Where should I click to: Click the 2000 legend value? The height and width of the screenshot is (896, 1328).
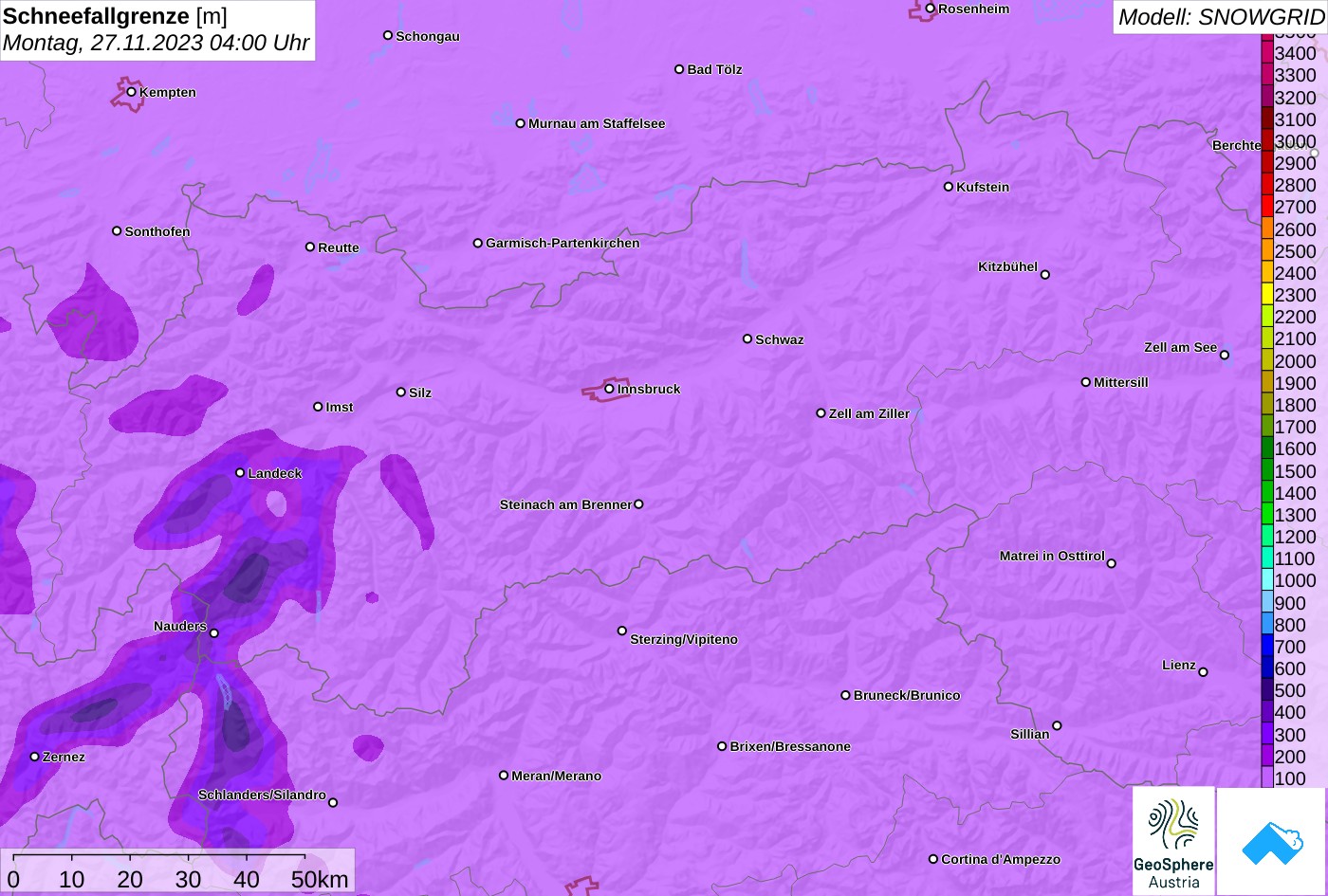[1296, 361]
